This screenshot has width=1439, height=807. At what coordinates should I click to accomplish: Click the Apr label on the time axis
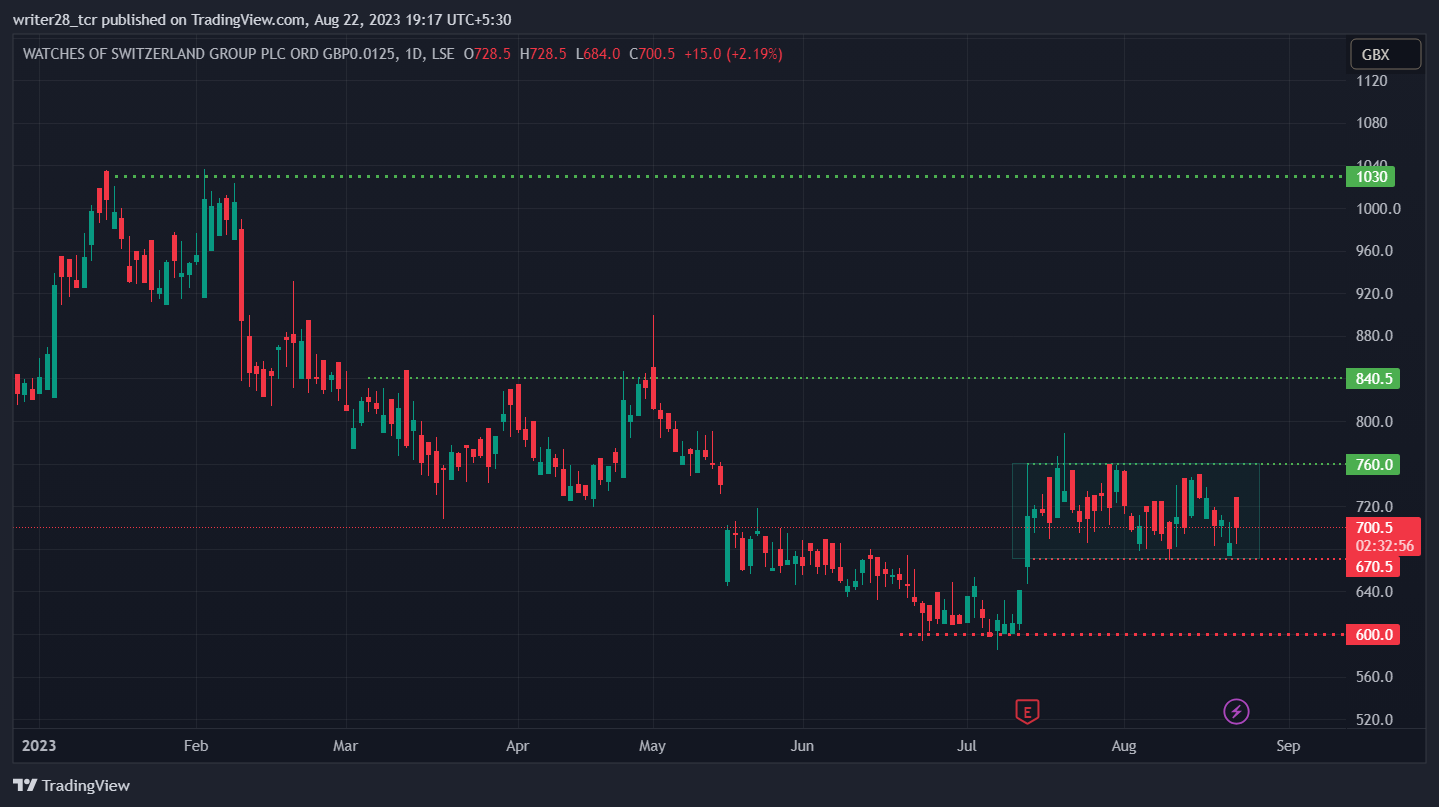[x=517, y=746]
